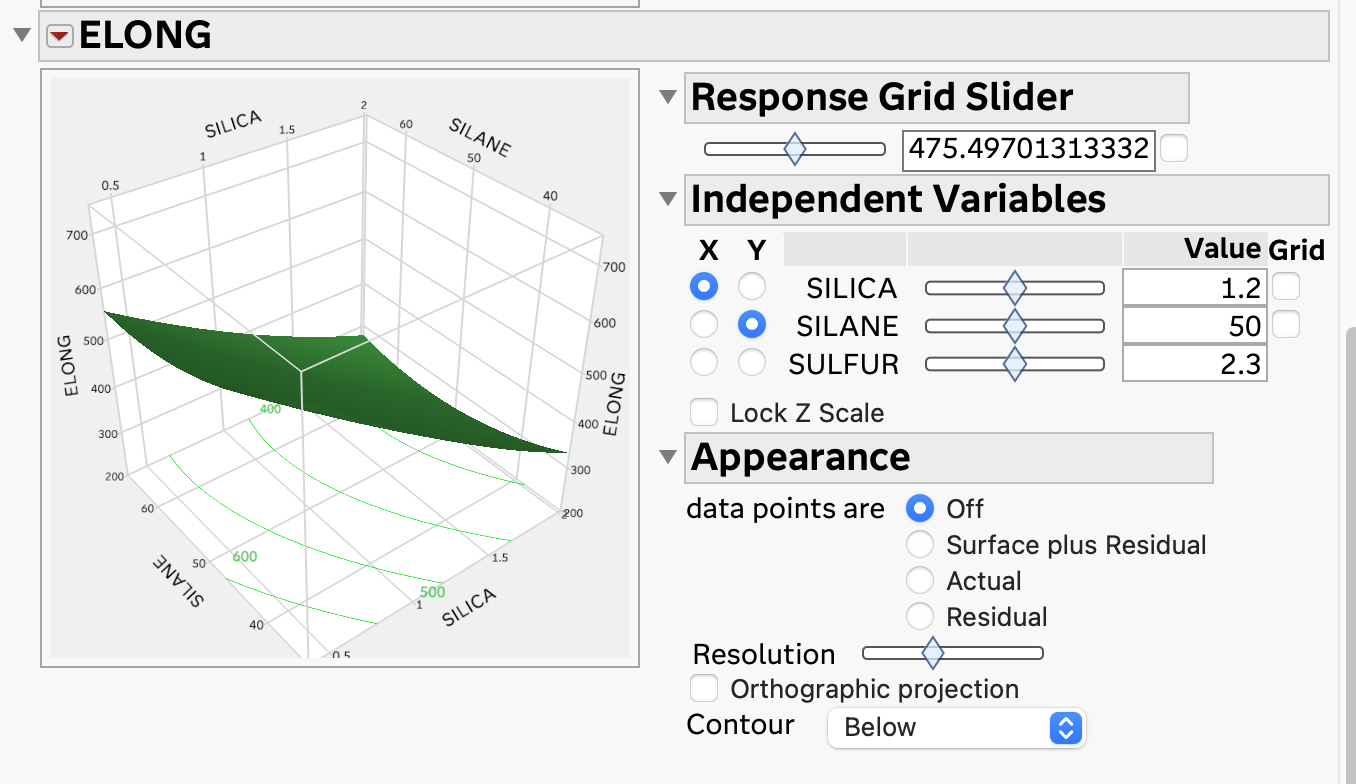
Task: Set SILICA as the Y variable
Action: pyautogui.click(x=751, y=288)
